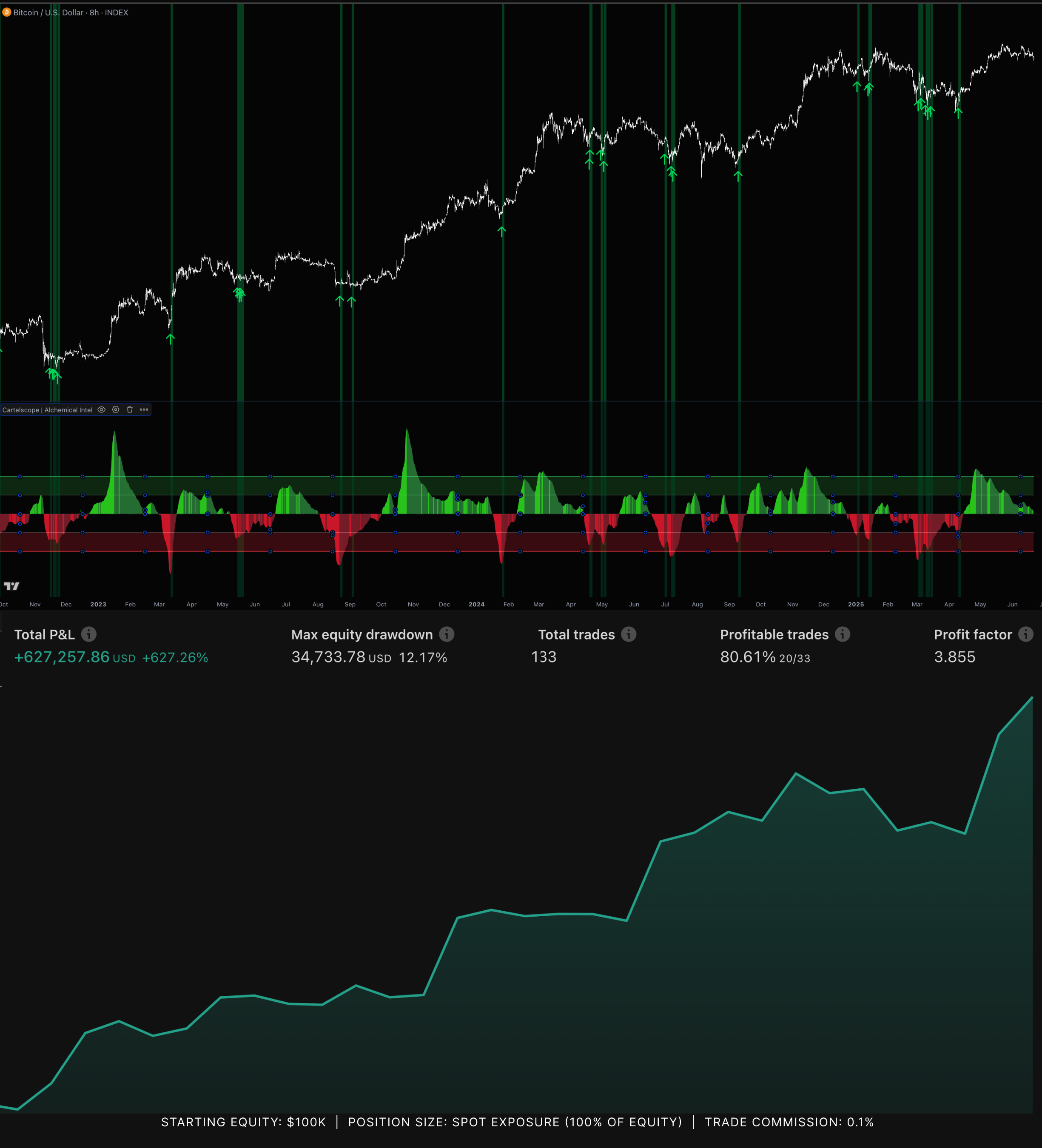
Task: Click the 3.855 profit factor value
Action: 954,657
